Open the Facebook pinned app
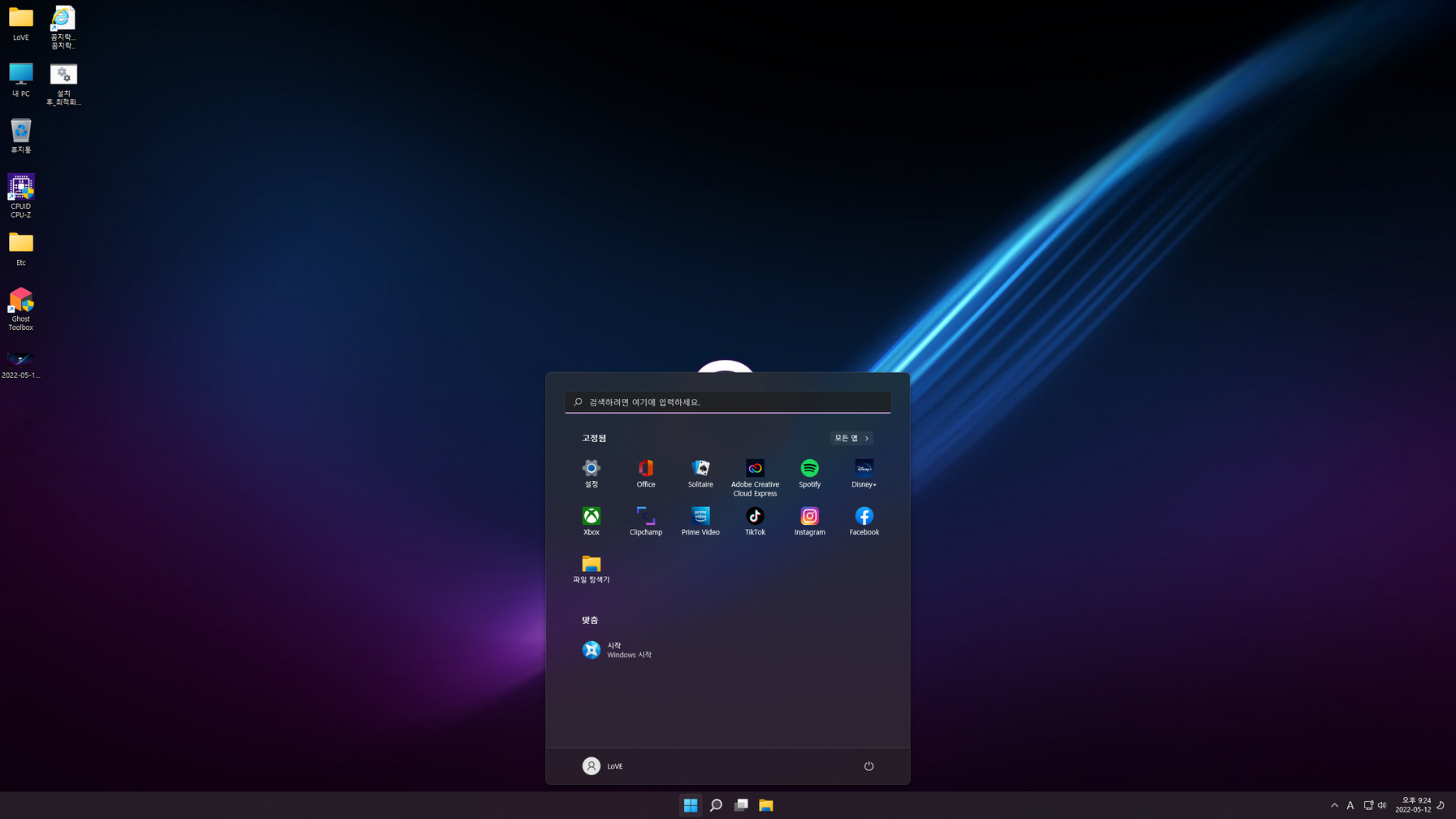The height and width of the screenshot is (819, 1456). [x=864, y=522]
